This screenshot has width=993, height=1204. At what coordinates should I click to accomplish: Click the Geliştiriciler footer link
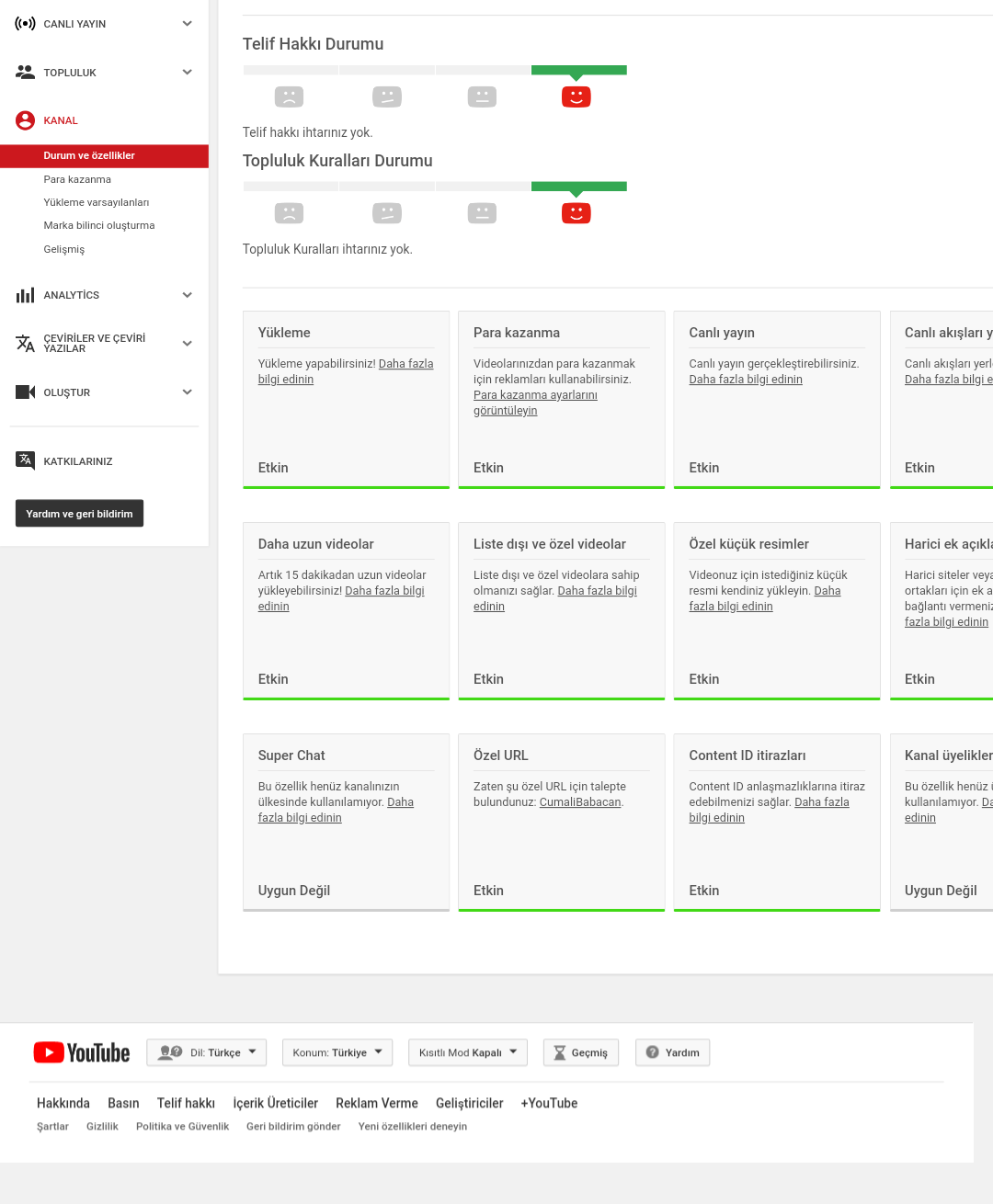[x=470, y=1103]
